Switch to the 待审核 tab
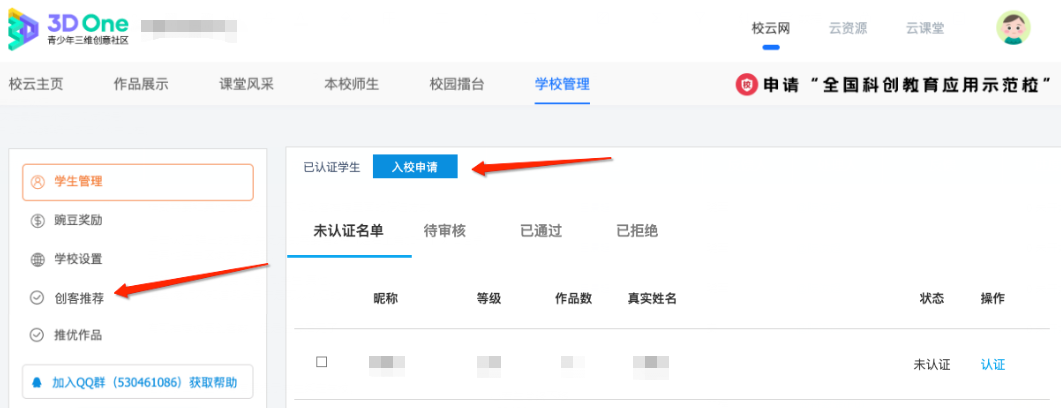The image size is (1061, 408). pyautogui.click(x=445, y=231)
